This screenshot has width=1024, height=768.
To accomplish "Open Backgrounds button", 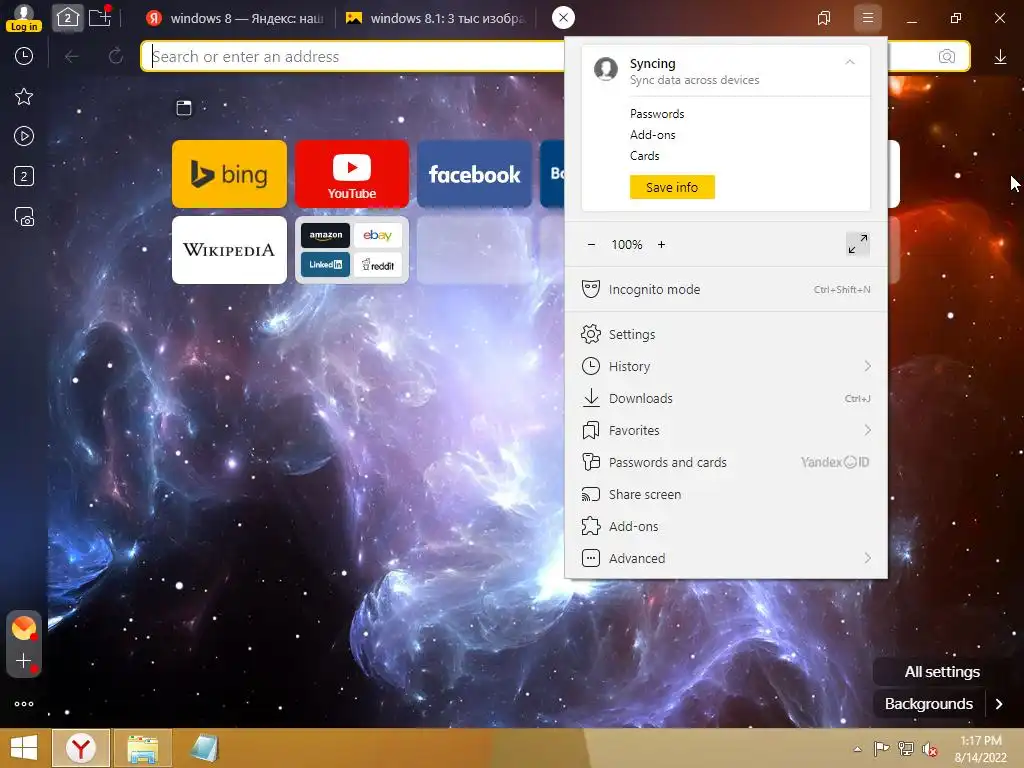I will pyautogui.click(x=928, y=704).
